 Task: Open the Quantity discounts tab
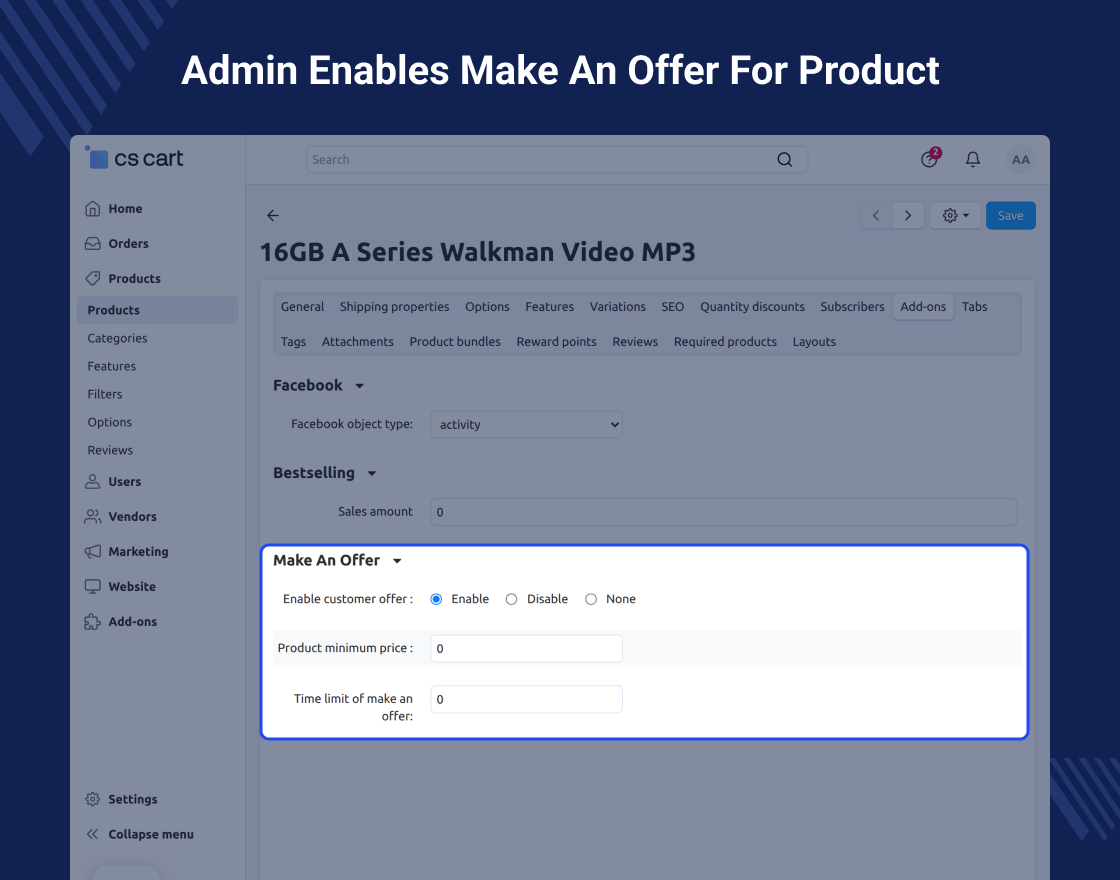click(752, 306)
